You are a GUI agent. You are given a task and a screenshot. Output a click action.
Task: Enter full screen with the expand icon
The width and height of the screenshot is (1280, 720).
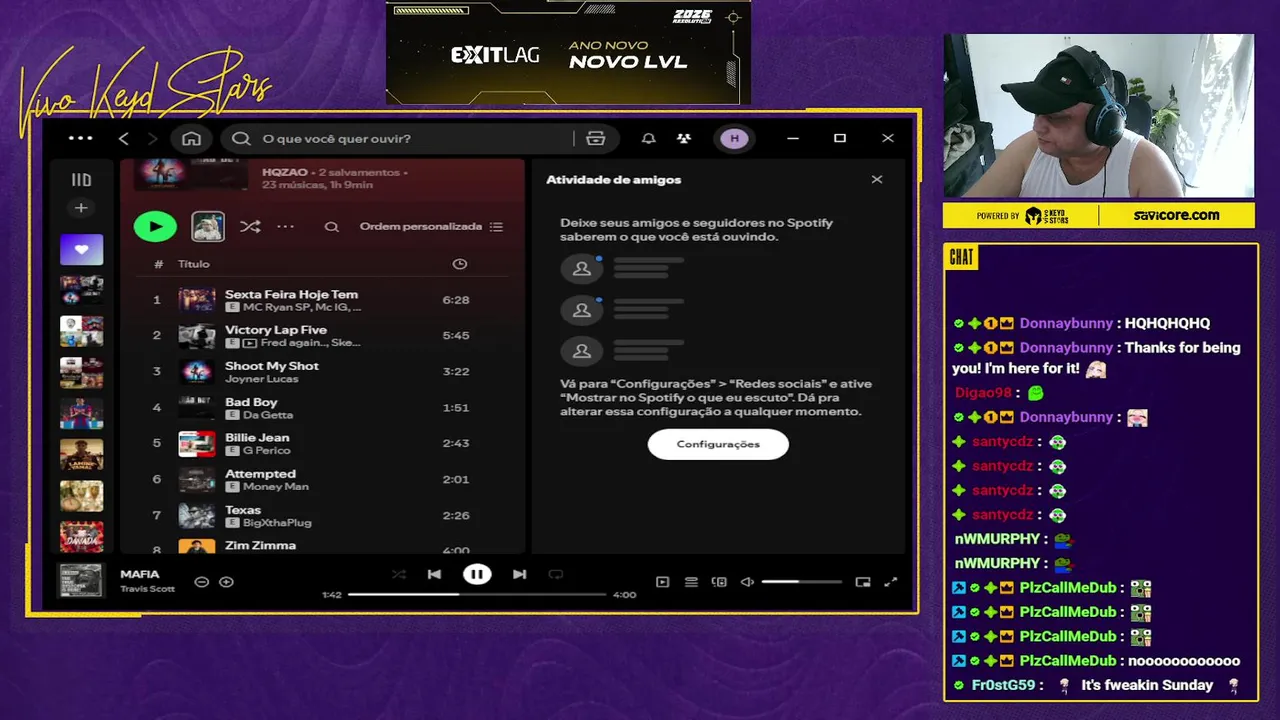click(x=891, y=582)
